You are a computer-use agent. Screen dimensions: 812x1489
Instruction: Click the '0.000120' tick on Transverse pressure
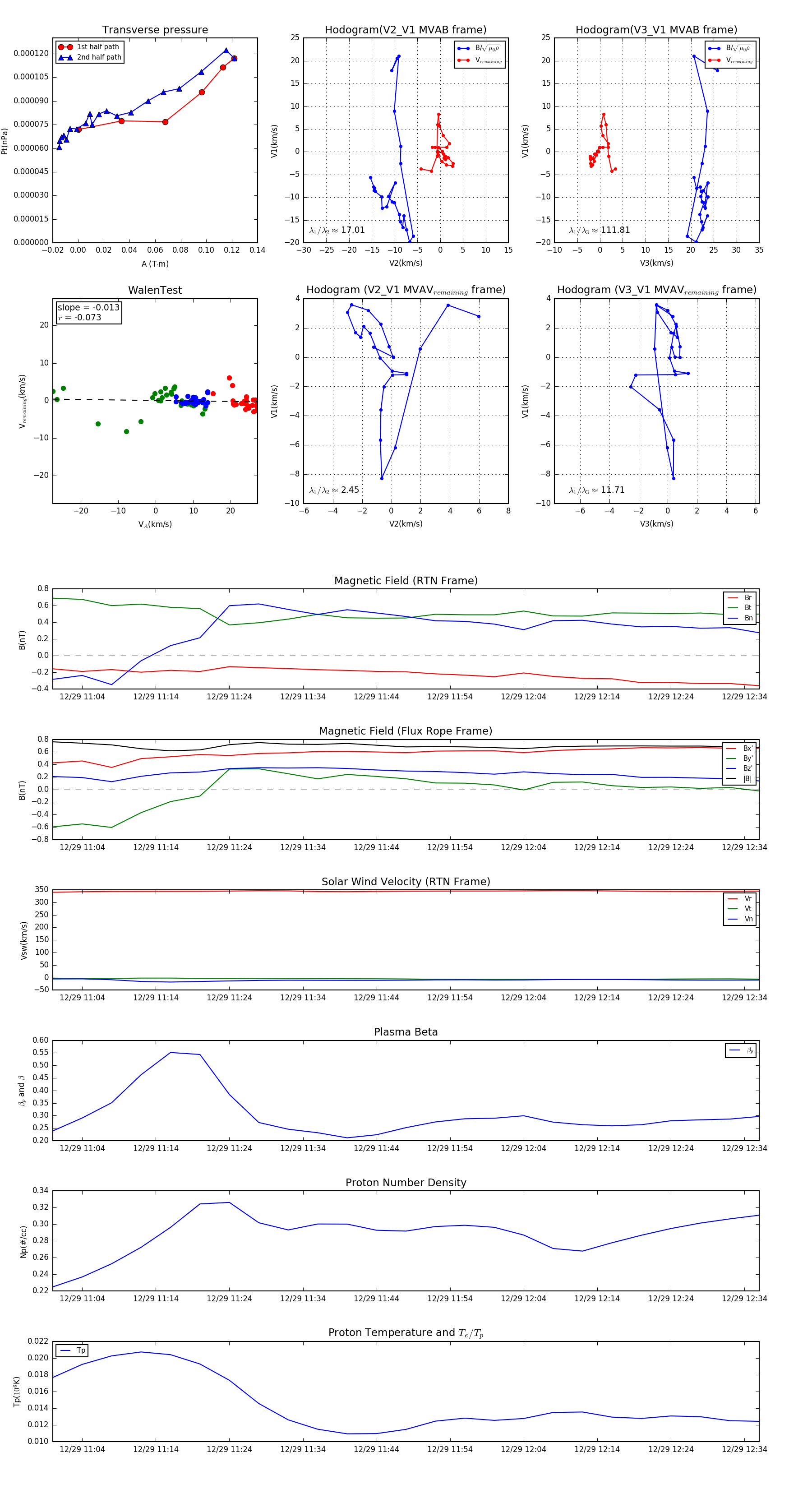[x=31, y=53]
